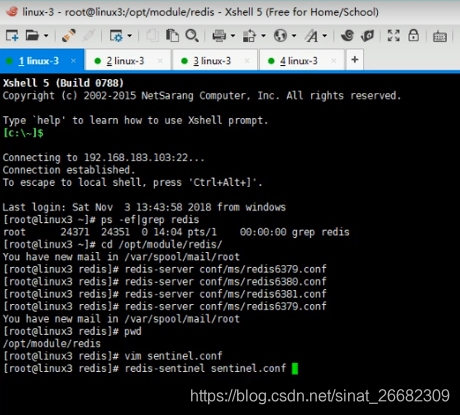Click the Open session folder icon
The image size is (460, 415).
[x=32, y=35]
